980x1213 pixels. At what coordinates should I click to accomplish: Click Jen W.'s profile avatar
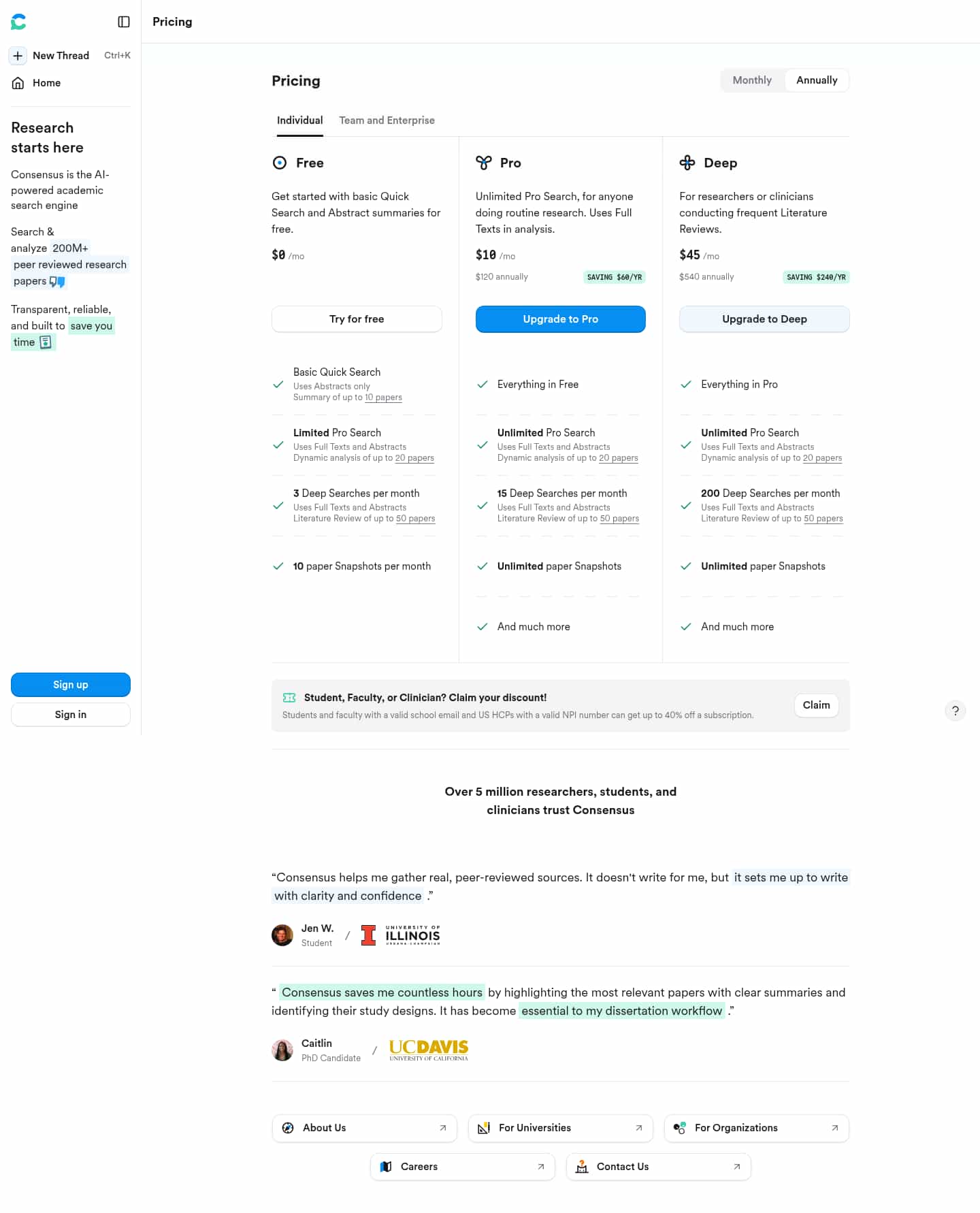click(x=282, y=935)
